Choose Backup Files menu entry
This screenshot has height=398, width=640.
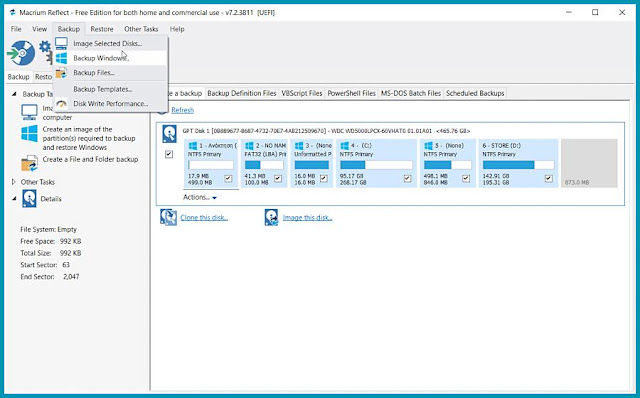pos(111,73)
